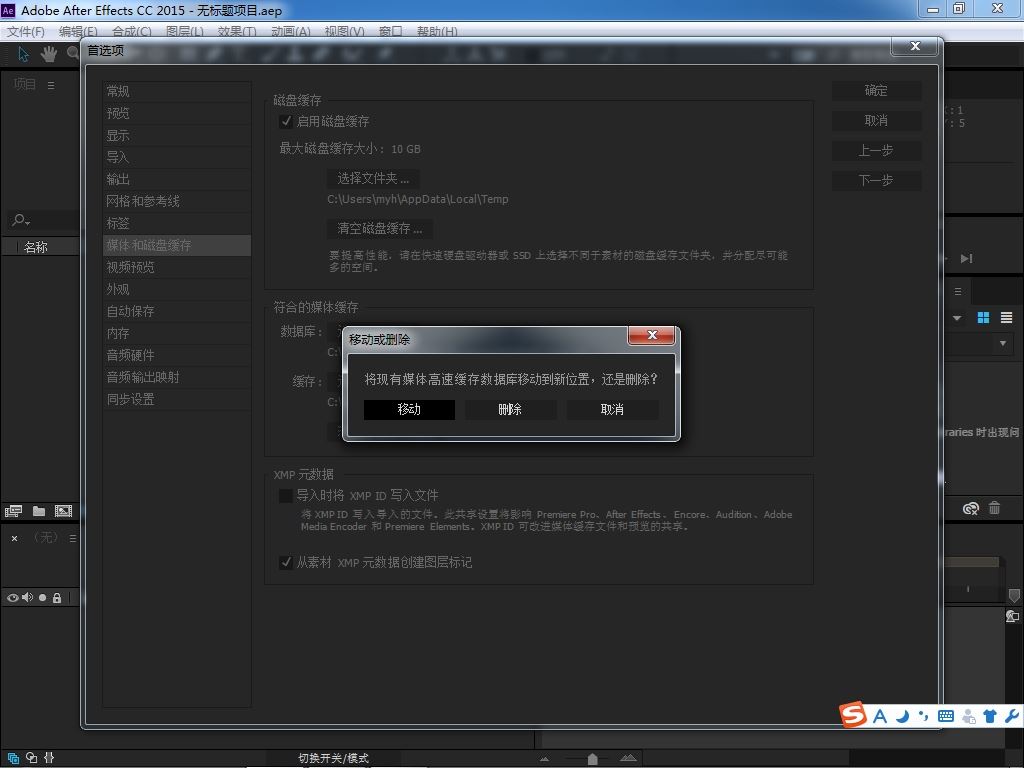
Task: Click the braces In/Out pane icon
Action: tap(49, 758)
